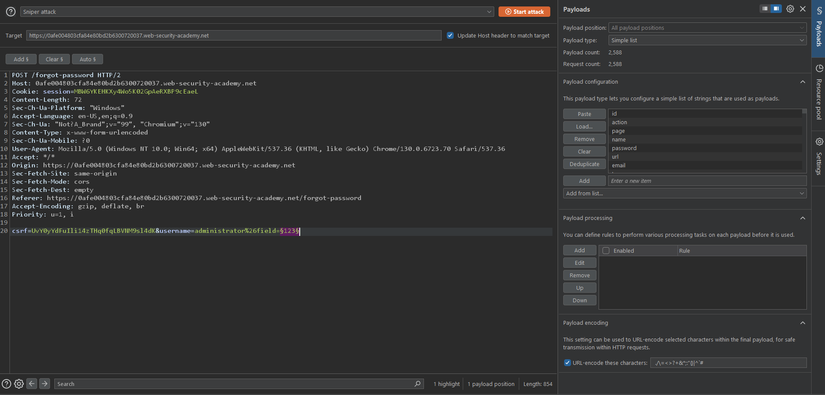
Task: Click the Referer header line
Action: pyautogui.click(x=186, y=198)
